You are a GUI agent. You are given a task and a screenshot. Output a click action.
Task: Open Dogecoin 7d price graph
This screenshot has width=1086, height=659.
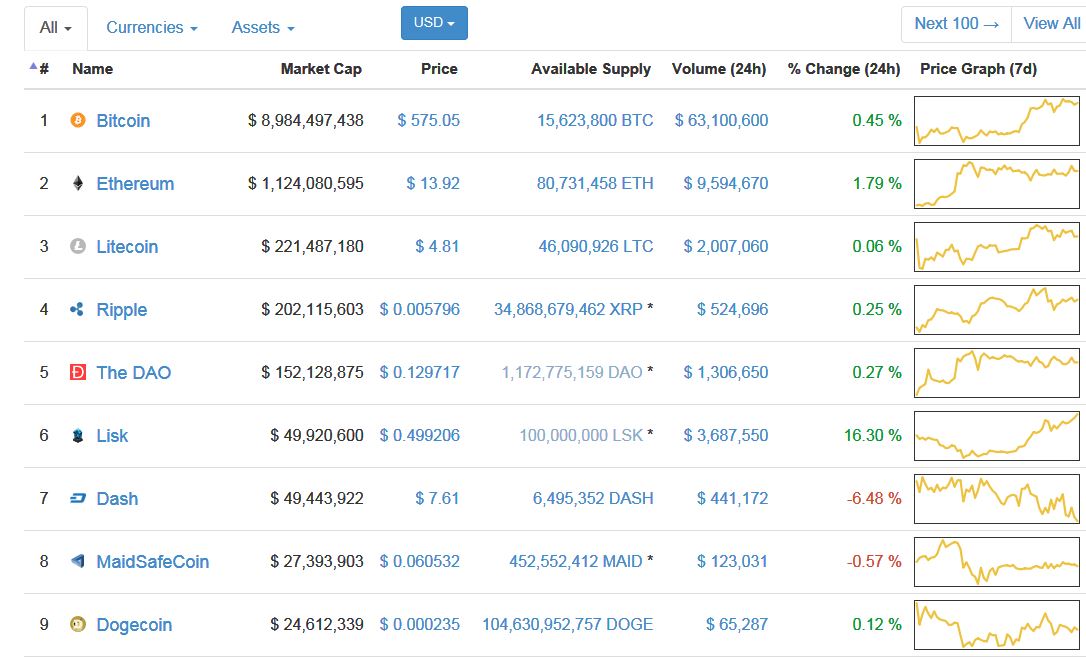point(997,625)
